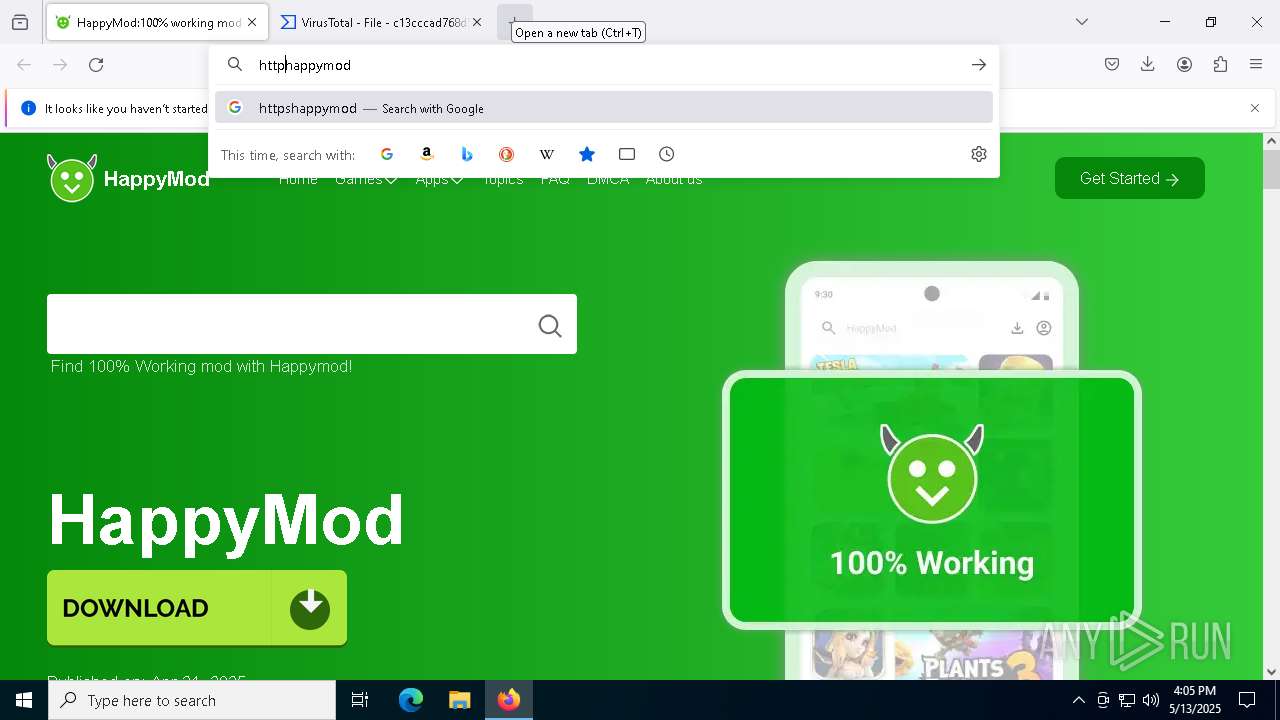The image size is (1280, 720).
Task: Click the Windows taskbar search box
Action: coord(192,700)
